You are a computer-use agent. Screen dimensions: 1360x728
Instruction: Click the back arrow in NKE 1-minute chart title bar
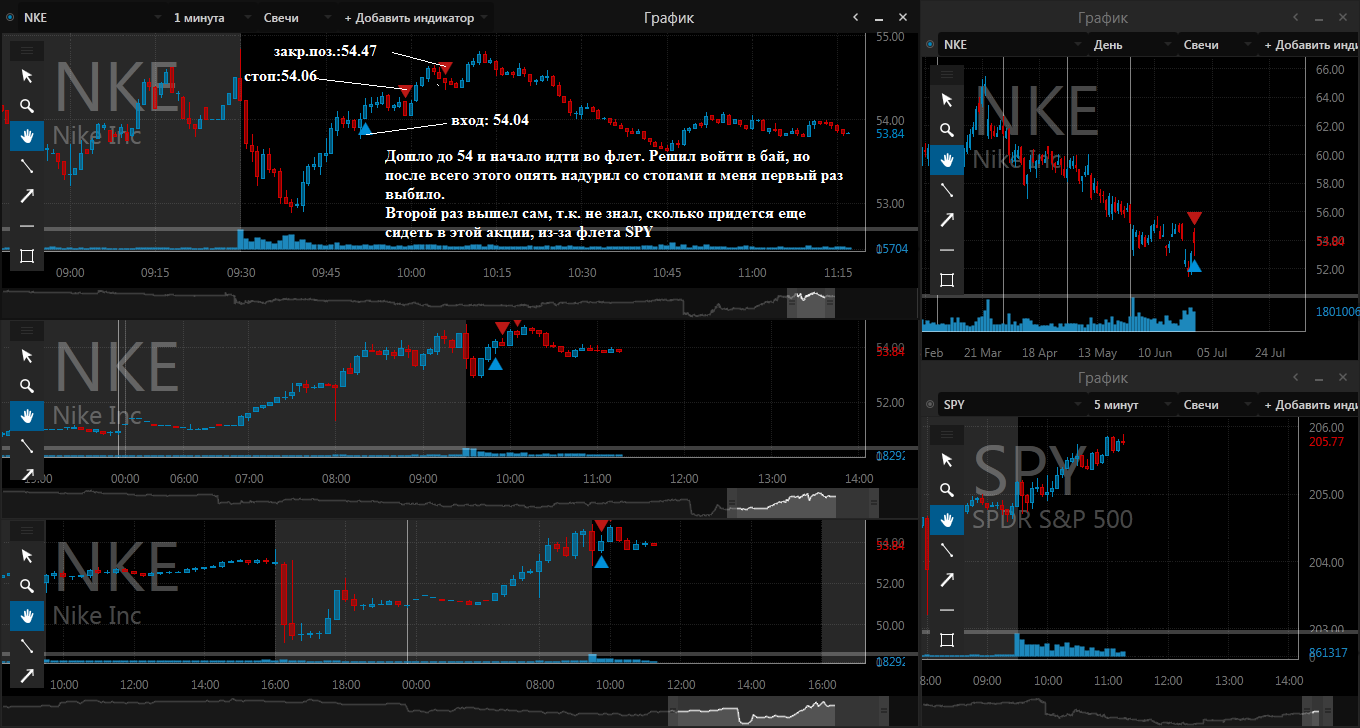tap(856, 17)
